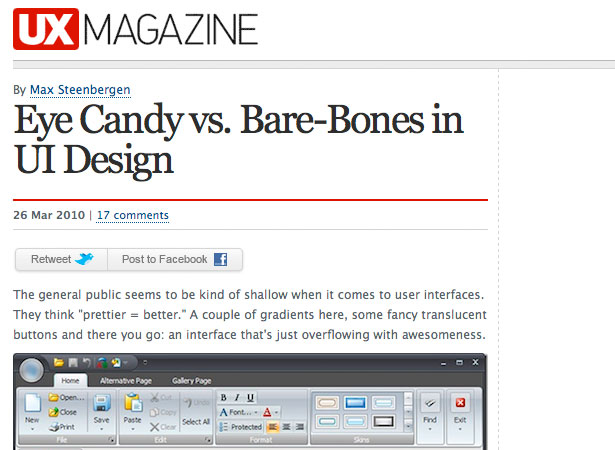Open the Font dropdown in Format group
The width and height of the screenshot is (615, 450).
[x=238, y=412]
